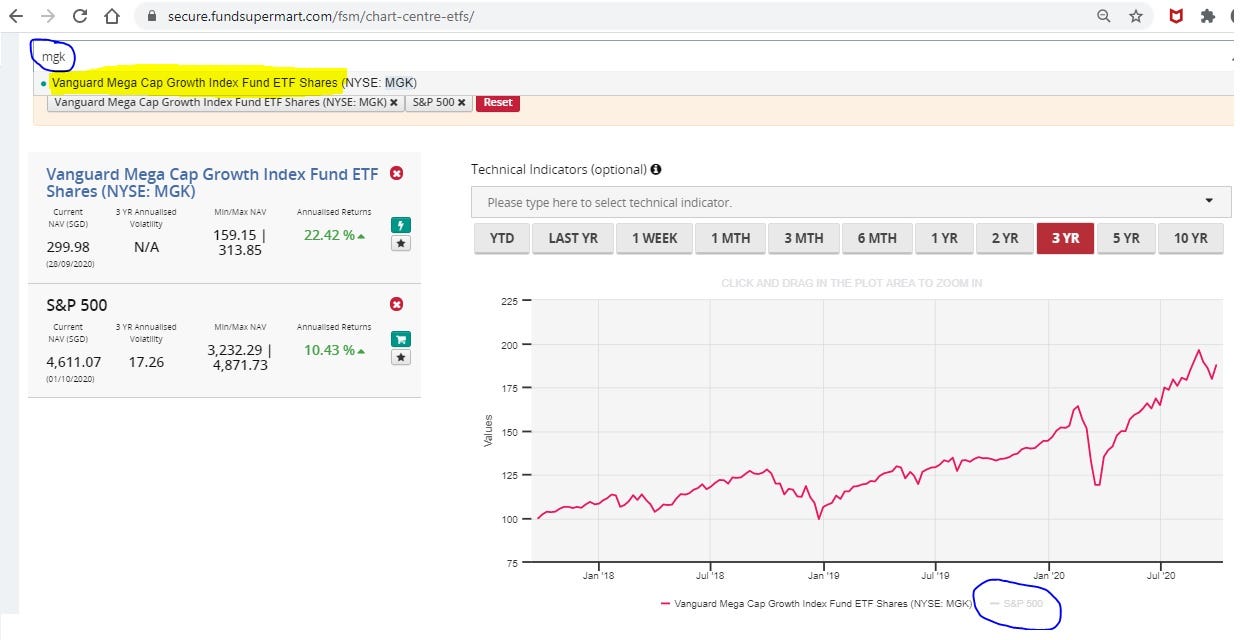Click MGK current NAV 299.98

point(68,247)
